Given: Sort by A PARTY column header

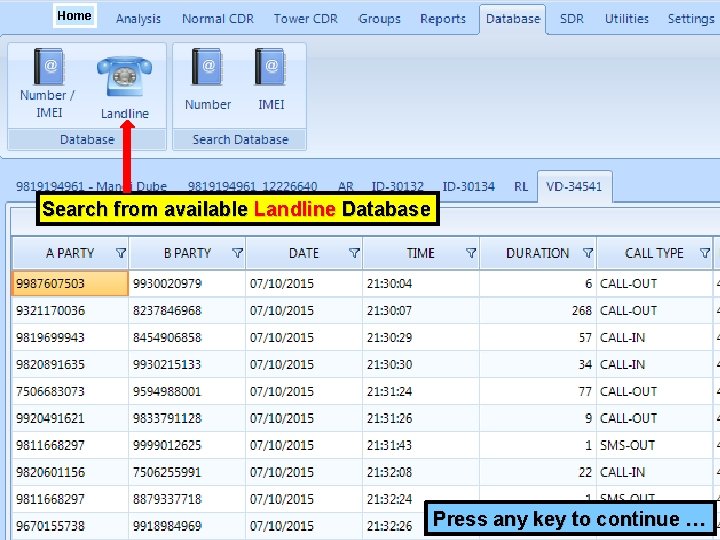Looking at the screenshot, I should pyautogui.click(x=70, y=253).
